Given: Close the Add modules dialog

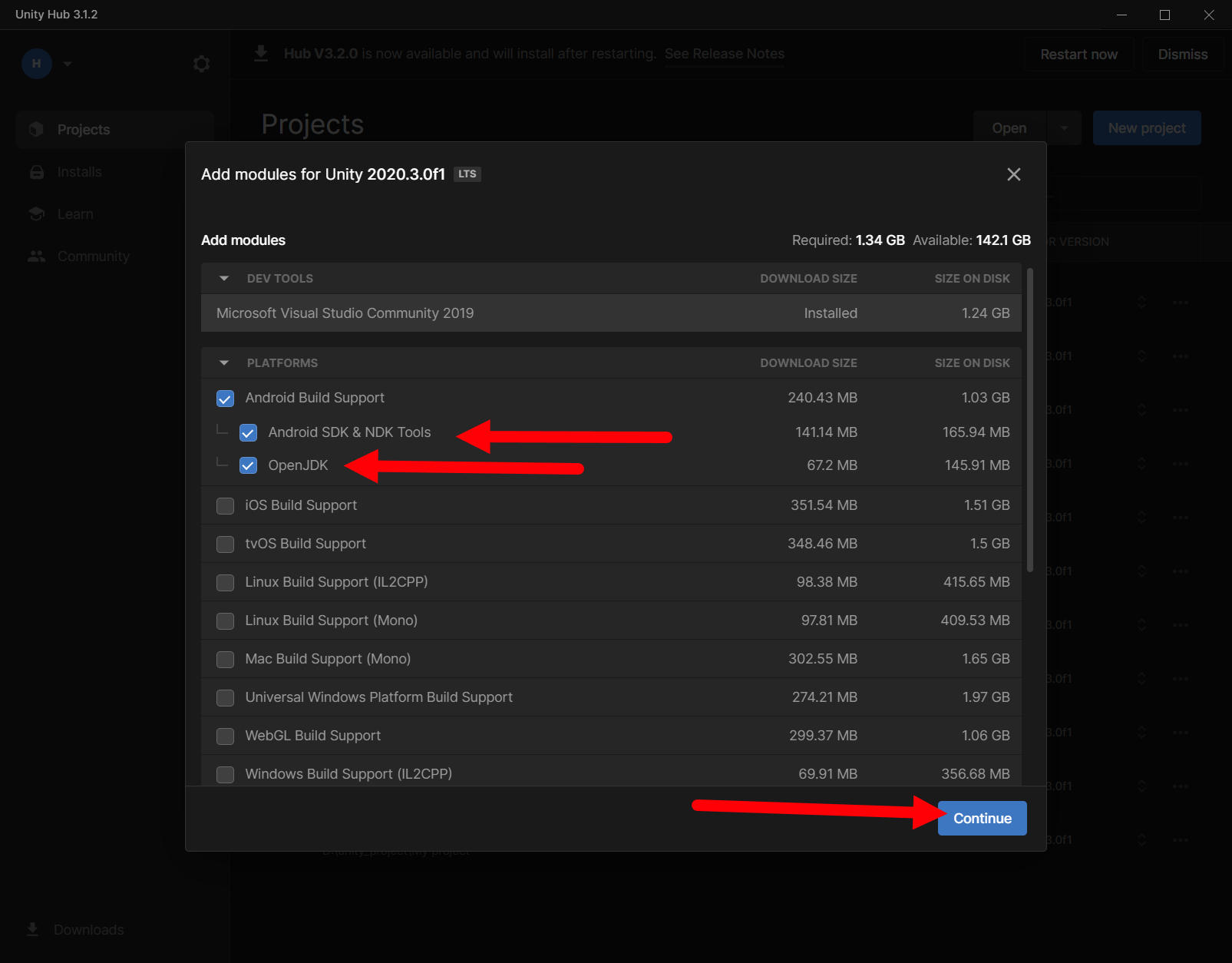Looking at the screenshot, I should coord(1013,174).
